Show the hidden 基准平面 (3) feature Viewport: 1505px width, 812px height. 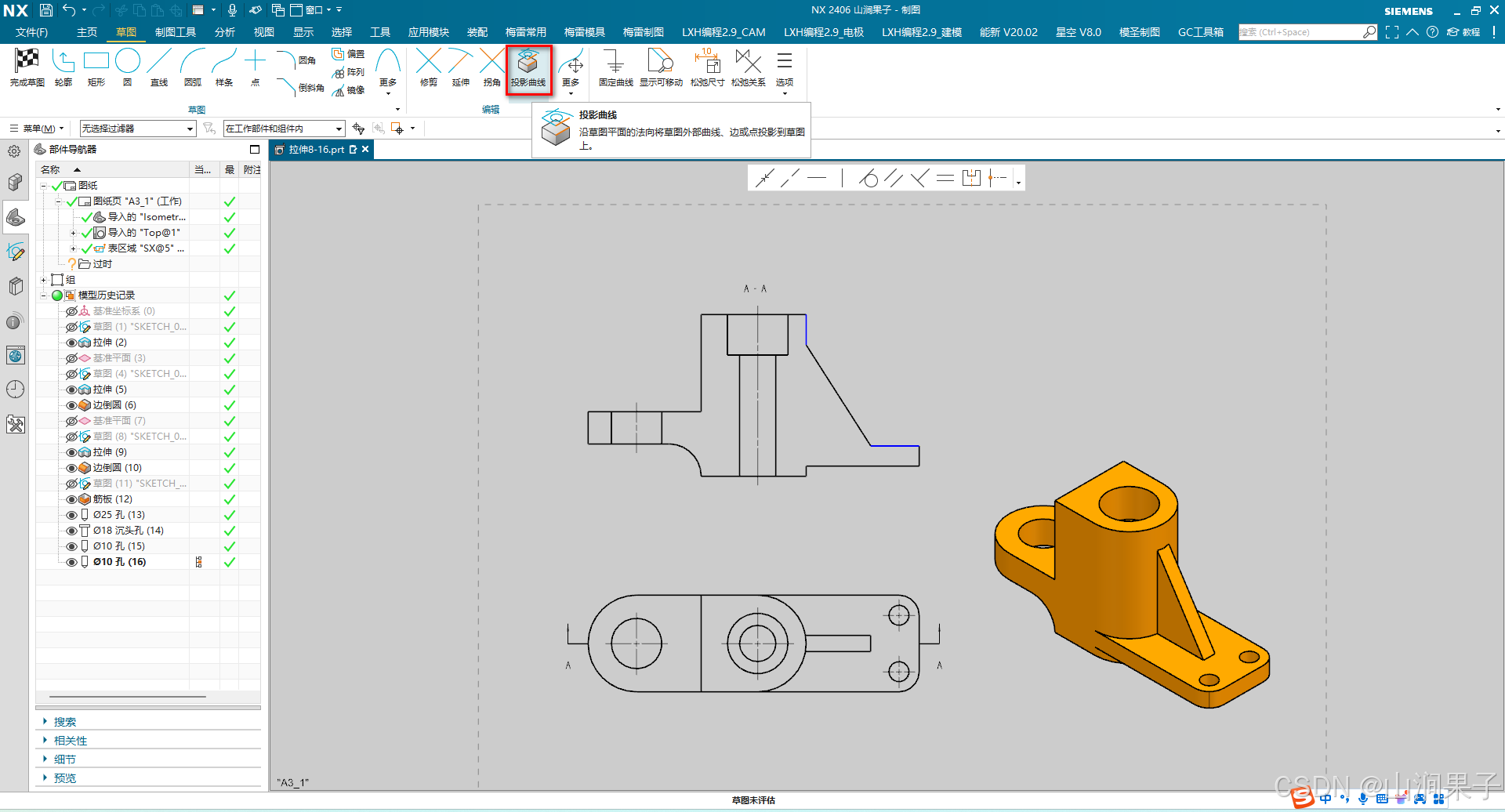coord(71,358)
